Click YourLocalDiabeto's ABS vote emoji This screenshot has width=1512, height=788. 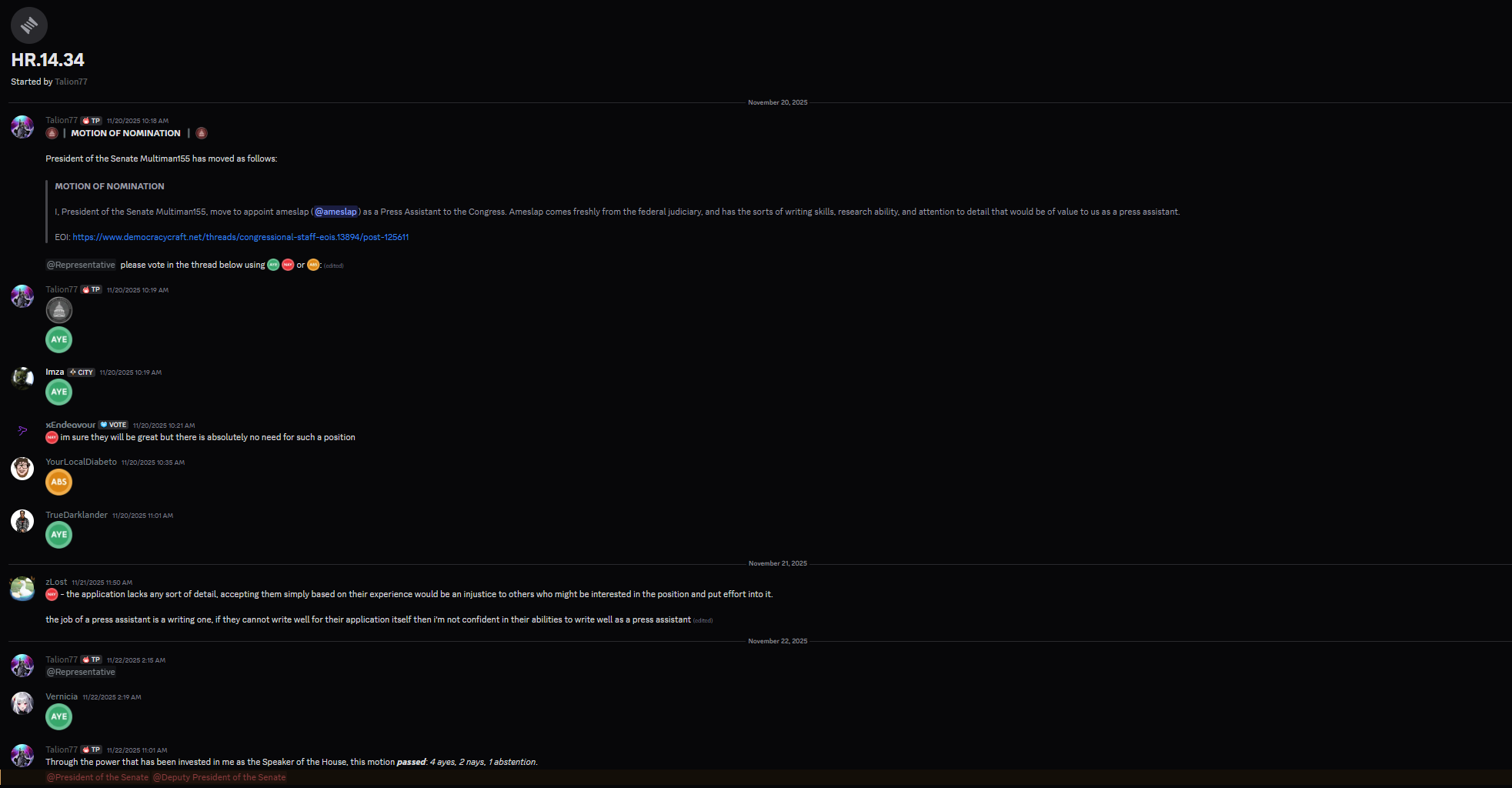(x=59, y=482)
